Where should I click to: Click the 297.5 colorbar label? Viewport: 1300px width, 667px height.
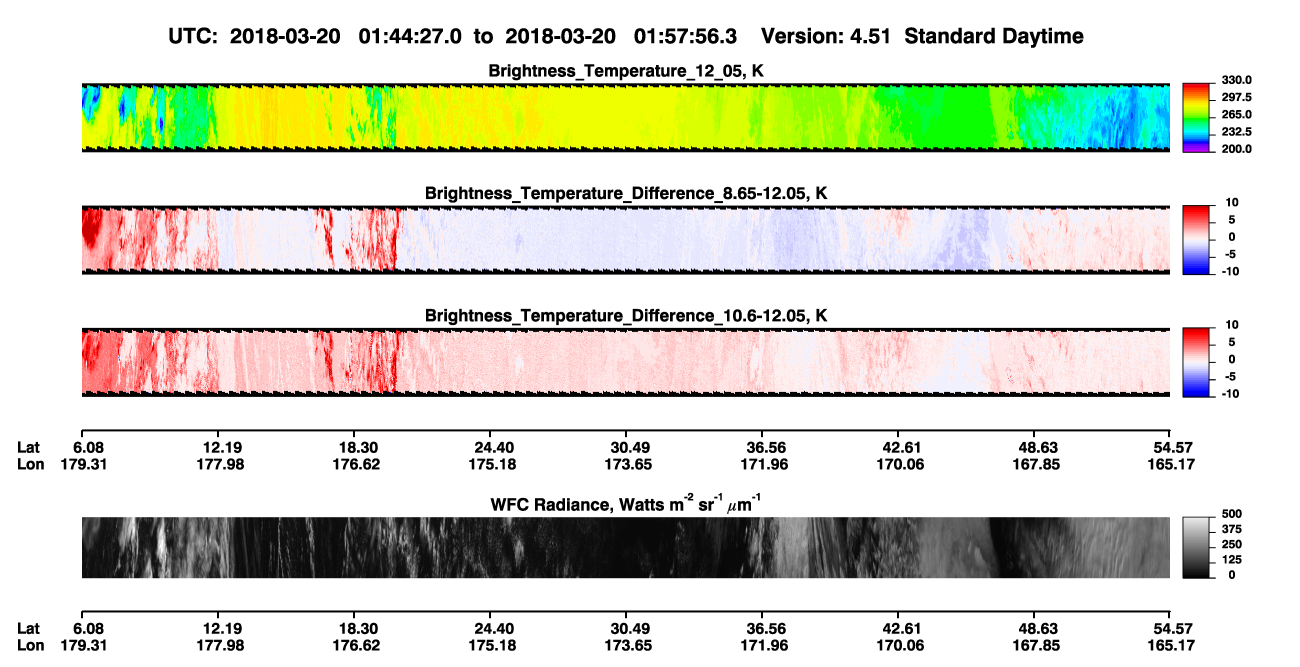pos(1237,97)
